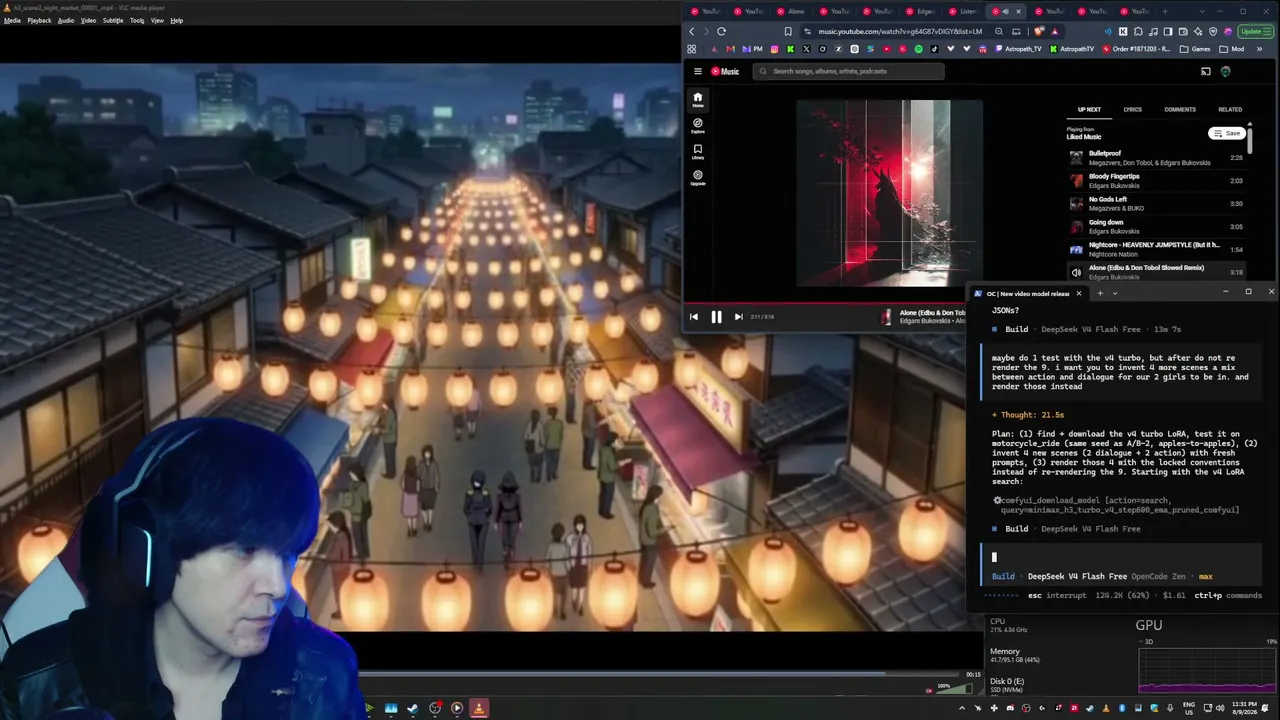Open Upgrade in YouTube Music sidebar
This screenshot has height=720, width=1280.
(x=698, y=177)
